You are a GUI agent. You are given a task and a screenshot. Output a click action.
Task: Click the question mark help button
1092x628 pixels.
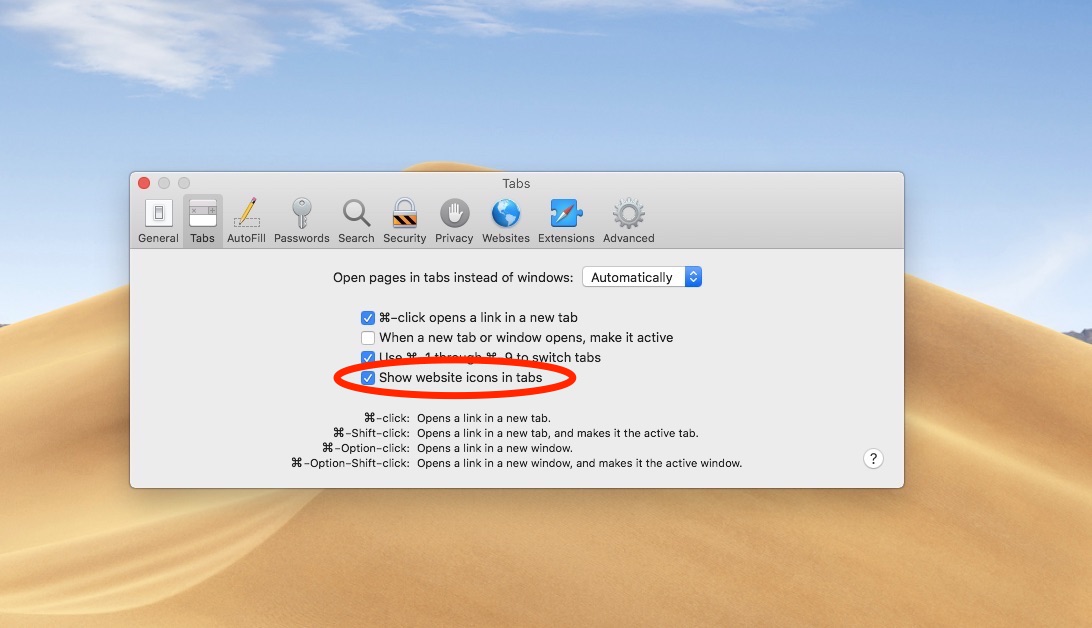tap(873, 459)
